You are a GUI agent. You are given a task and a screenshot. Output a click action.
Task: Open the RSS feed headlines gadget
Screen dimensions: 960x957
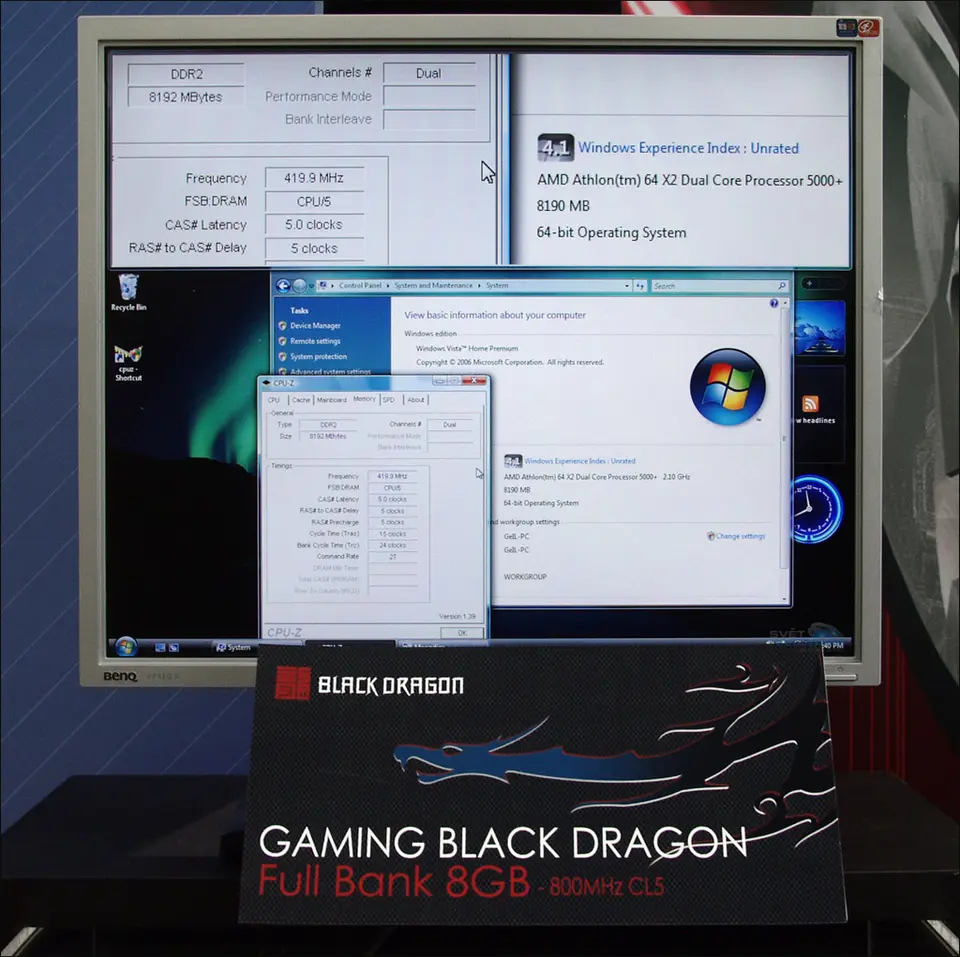[811, 405]
